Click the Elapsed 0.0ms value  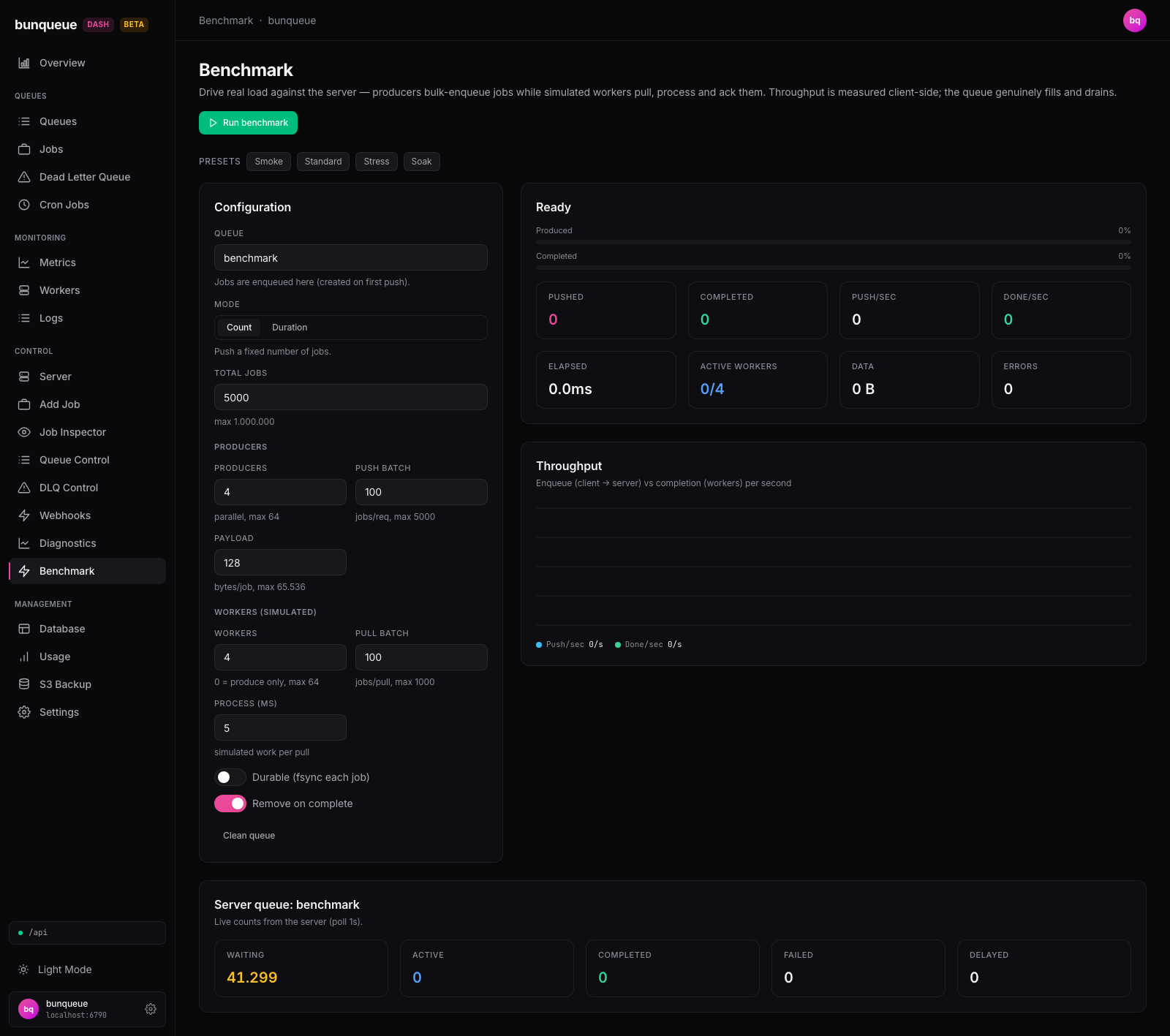(x=570, y=389)
